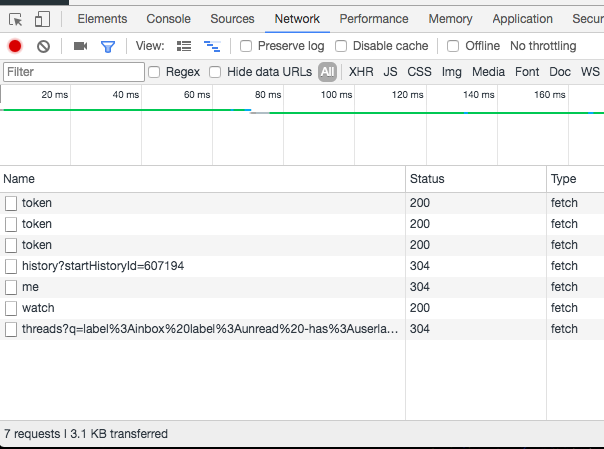
Task: Enable Preserve log checkbox
Action: click(246, 46)
